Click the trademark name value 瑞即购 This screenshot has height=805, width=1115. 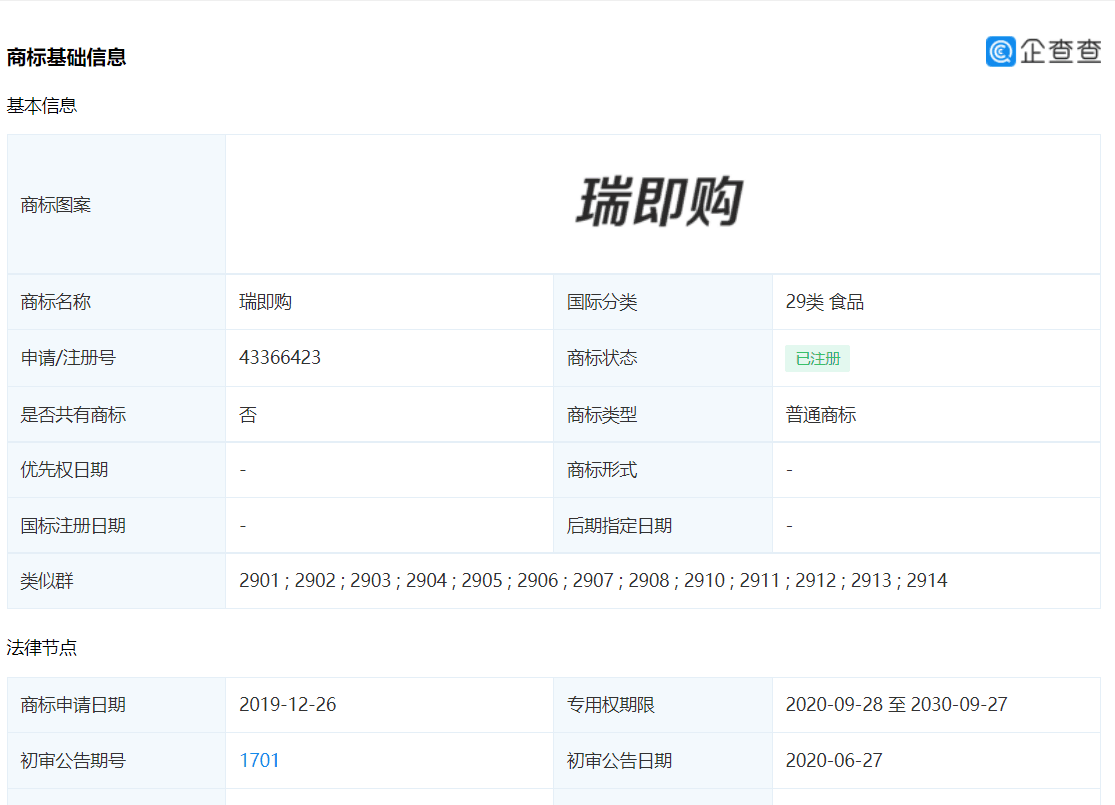point(265,302)
